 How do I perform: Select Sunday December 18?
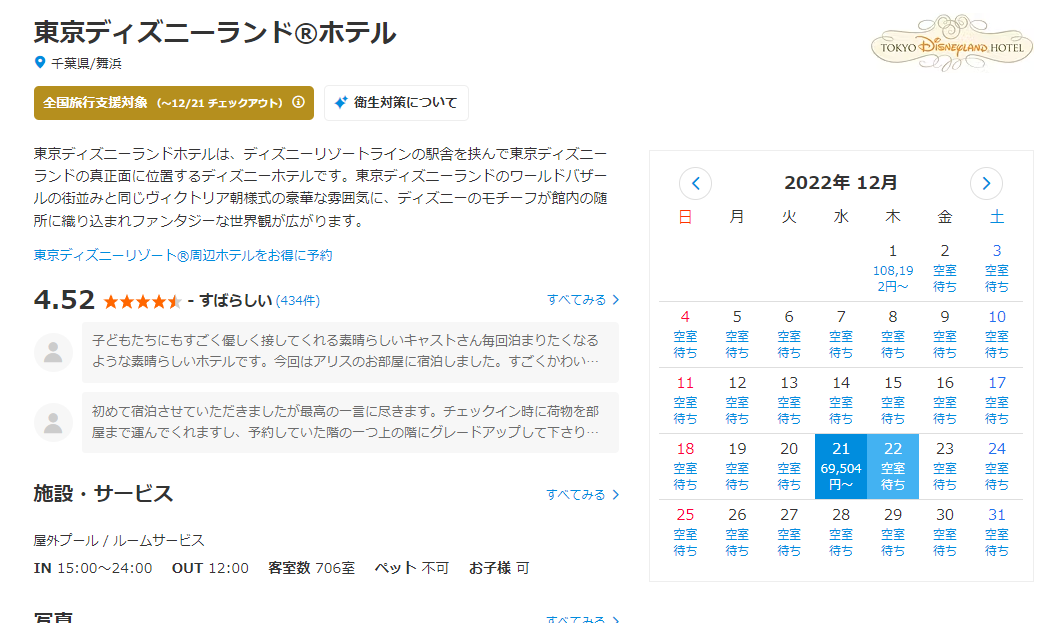685,466
